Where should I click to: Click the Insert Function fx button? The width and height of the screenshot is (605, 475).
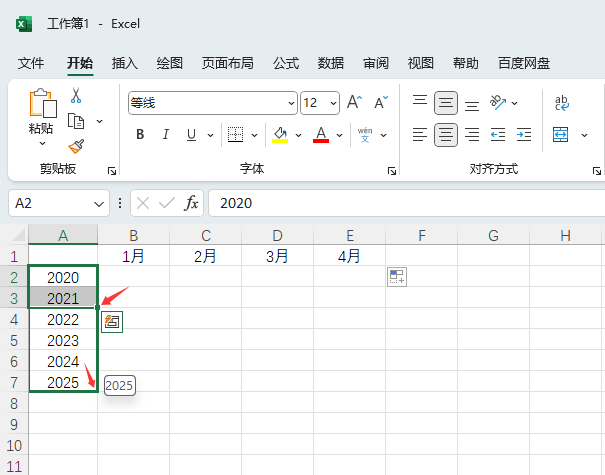(x=192, y=203)
